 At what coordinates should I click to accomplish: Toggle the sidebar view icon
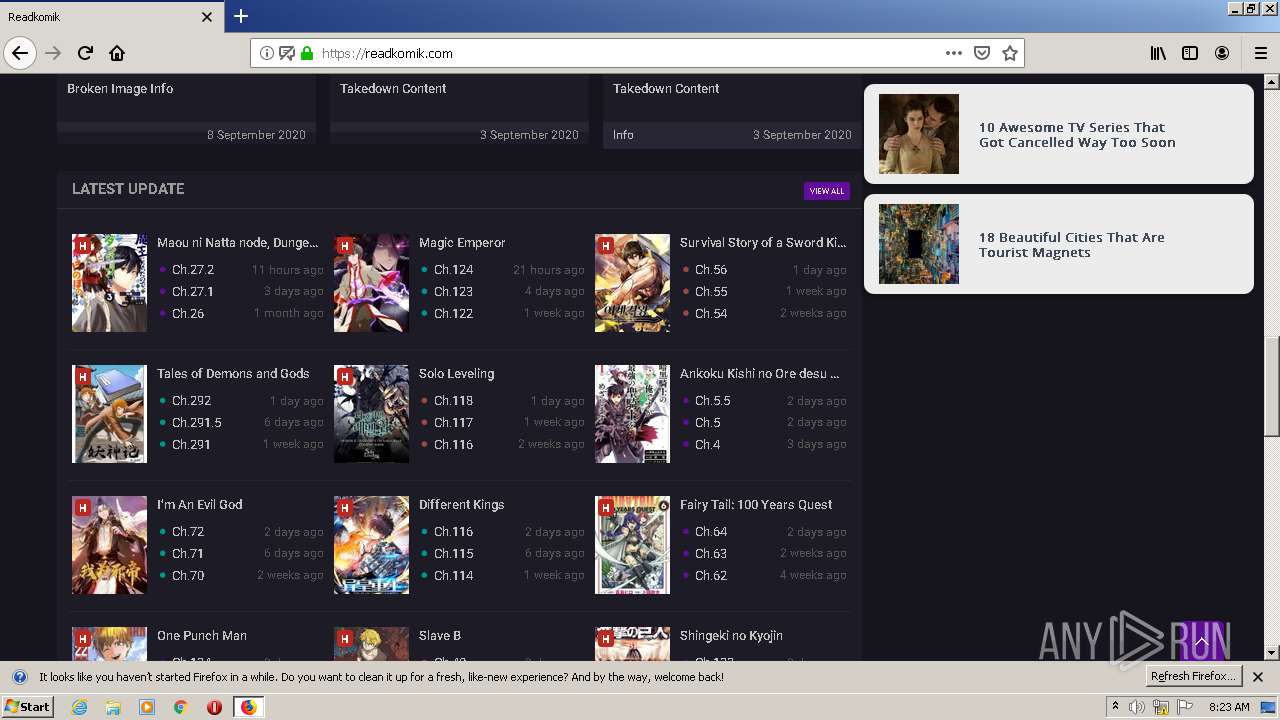[x=1190, y=53]
